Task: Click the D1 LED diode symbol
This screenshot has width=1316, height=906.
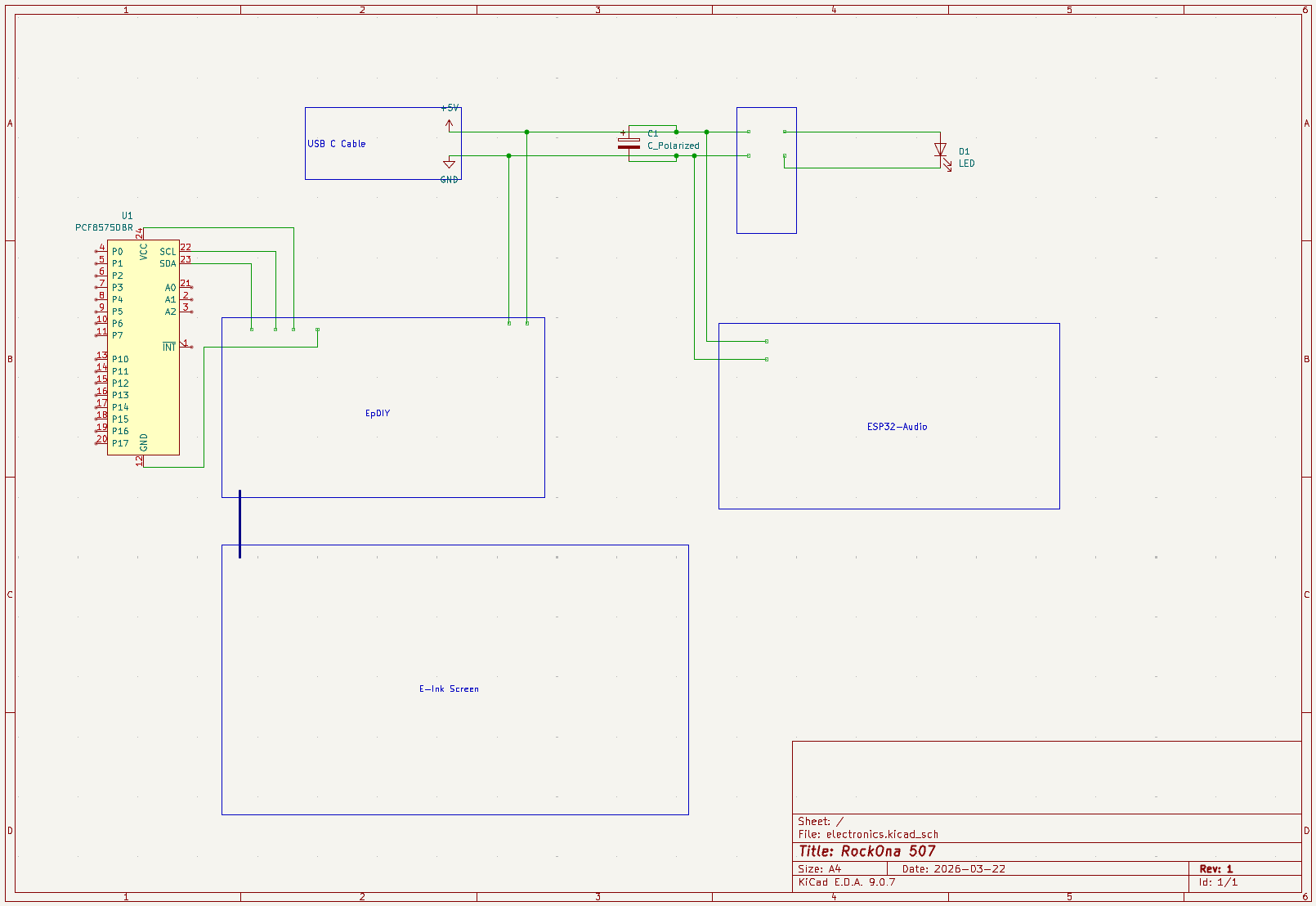Action: click(940, 150)
